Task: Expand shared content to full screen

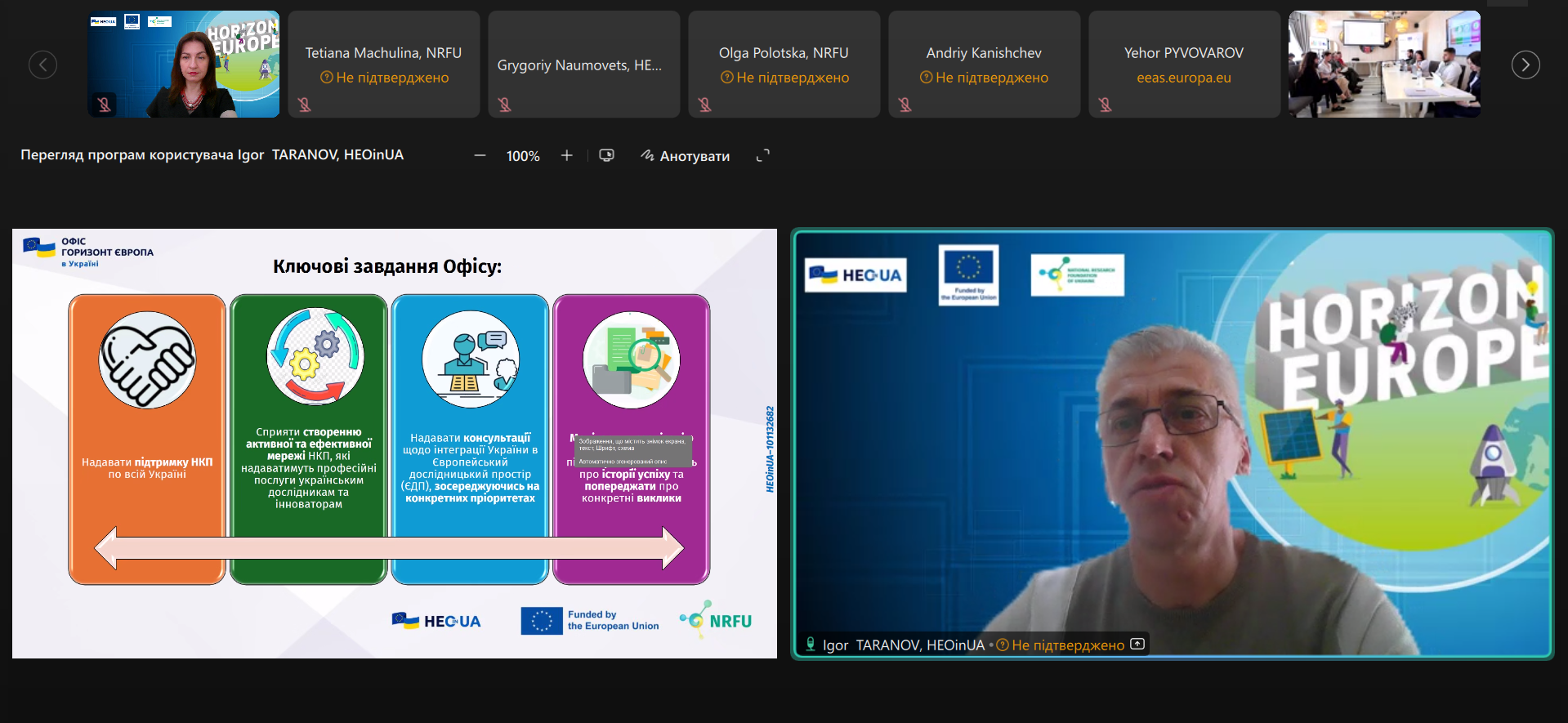Action: 763,155
